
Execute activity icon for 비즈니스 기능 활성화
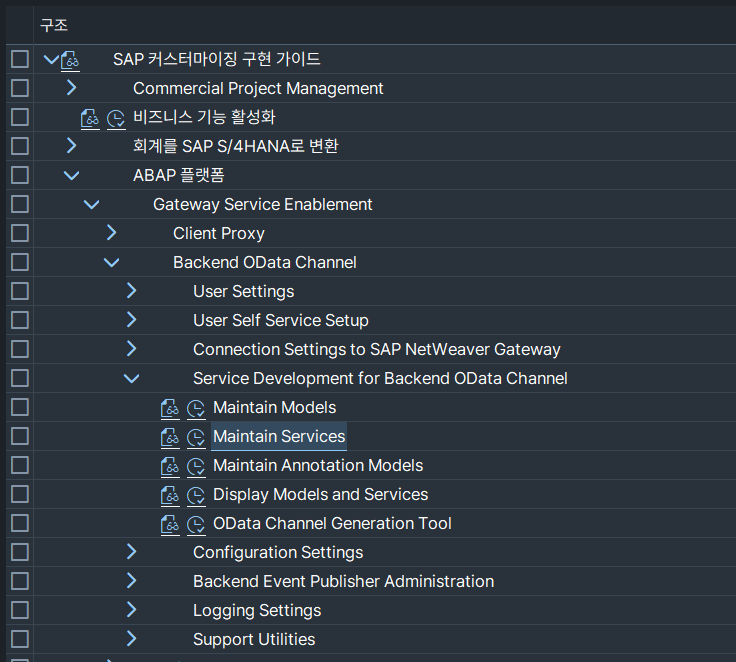116,118
